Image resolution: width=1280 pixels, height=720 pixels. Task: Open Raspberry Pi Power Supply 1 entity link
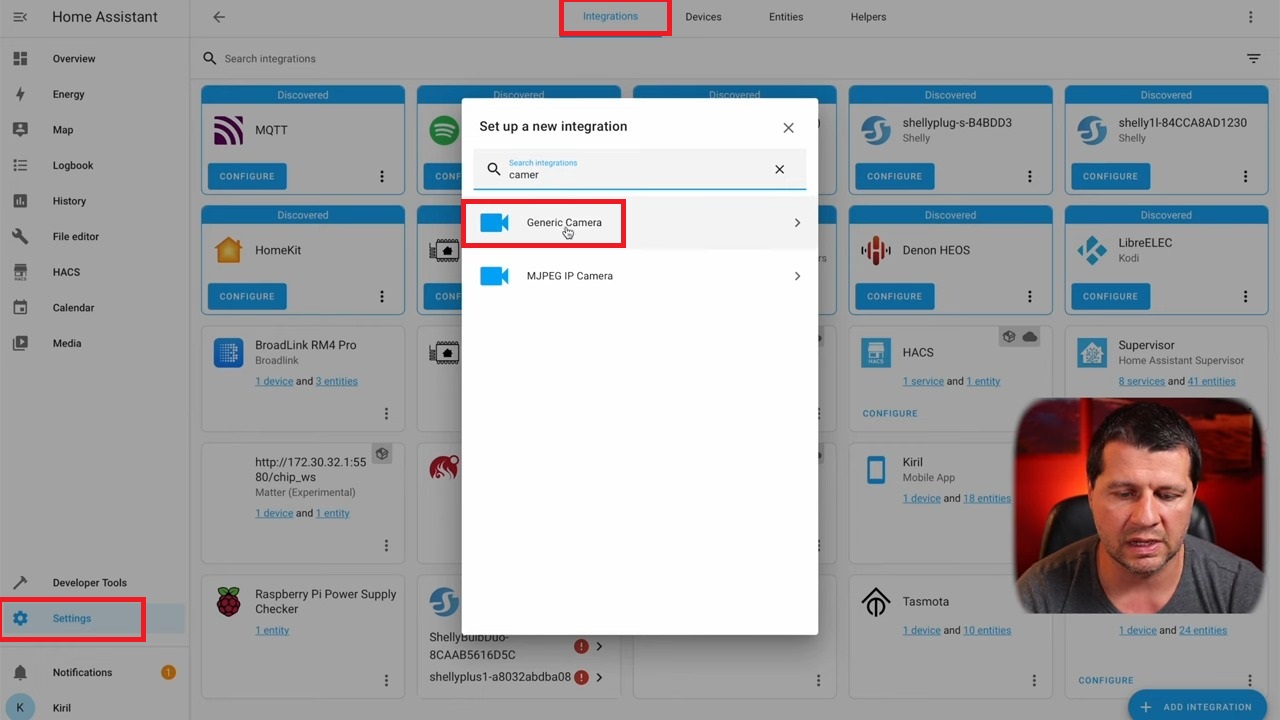272,630
